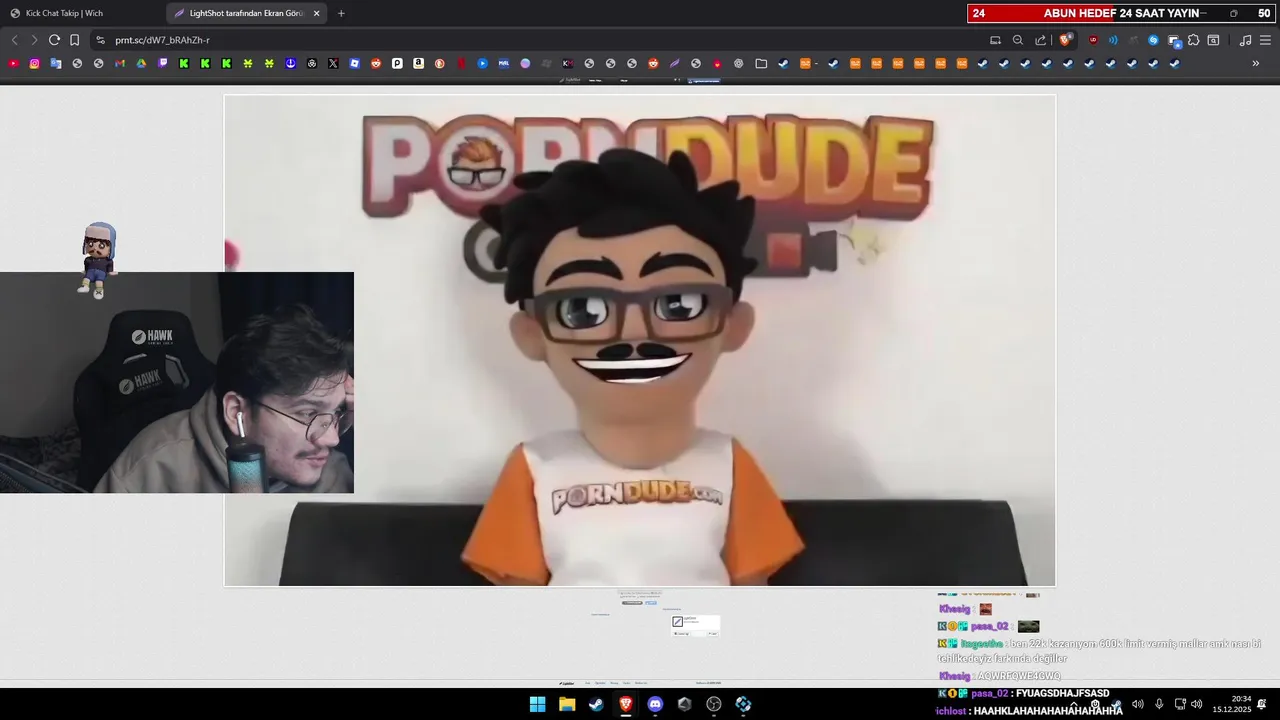The height and width of the screenshot is (720, 1280).
Task: Show hidden bookmarks with the double chevron
Action: coord(1256,63)
